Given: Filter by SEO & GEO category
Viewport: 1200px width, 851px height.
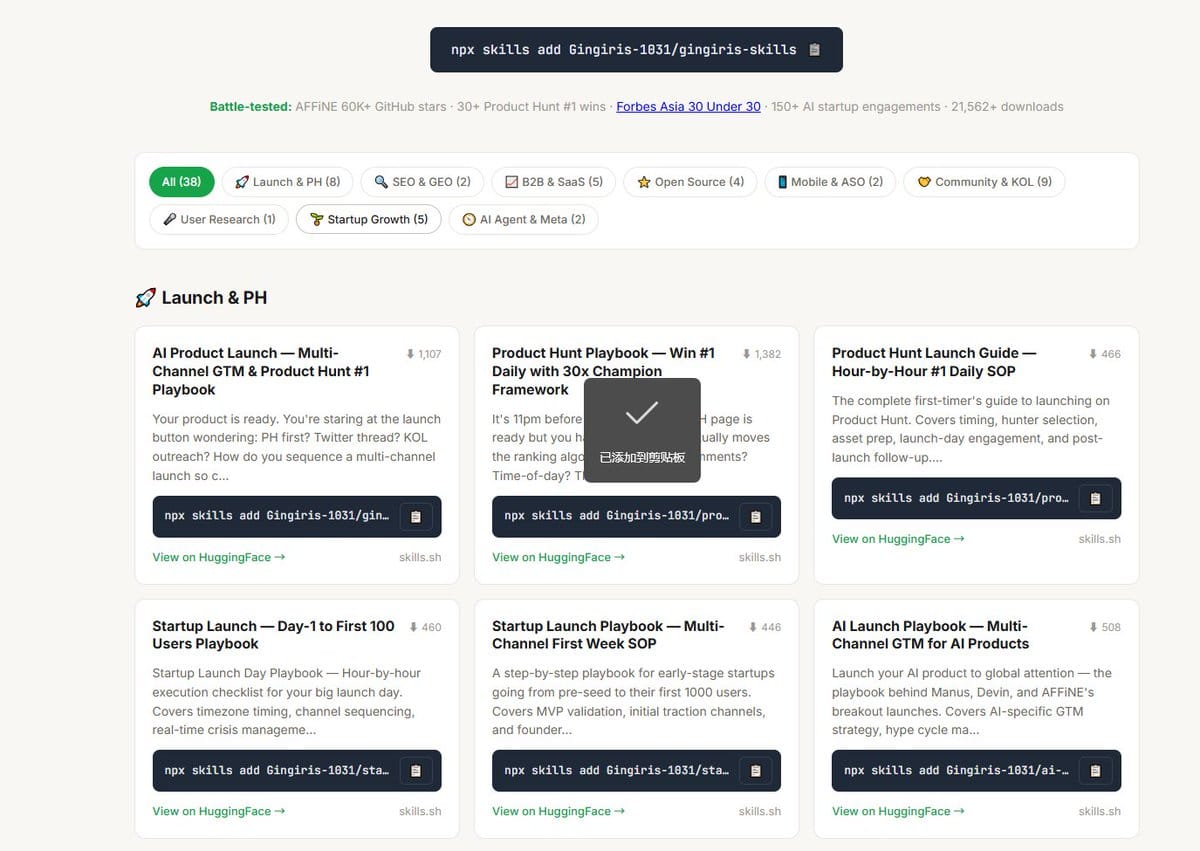Looking at the screenshot, I should click(x=422, y=182).
